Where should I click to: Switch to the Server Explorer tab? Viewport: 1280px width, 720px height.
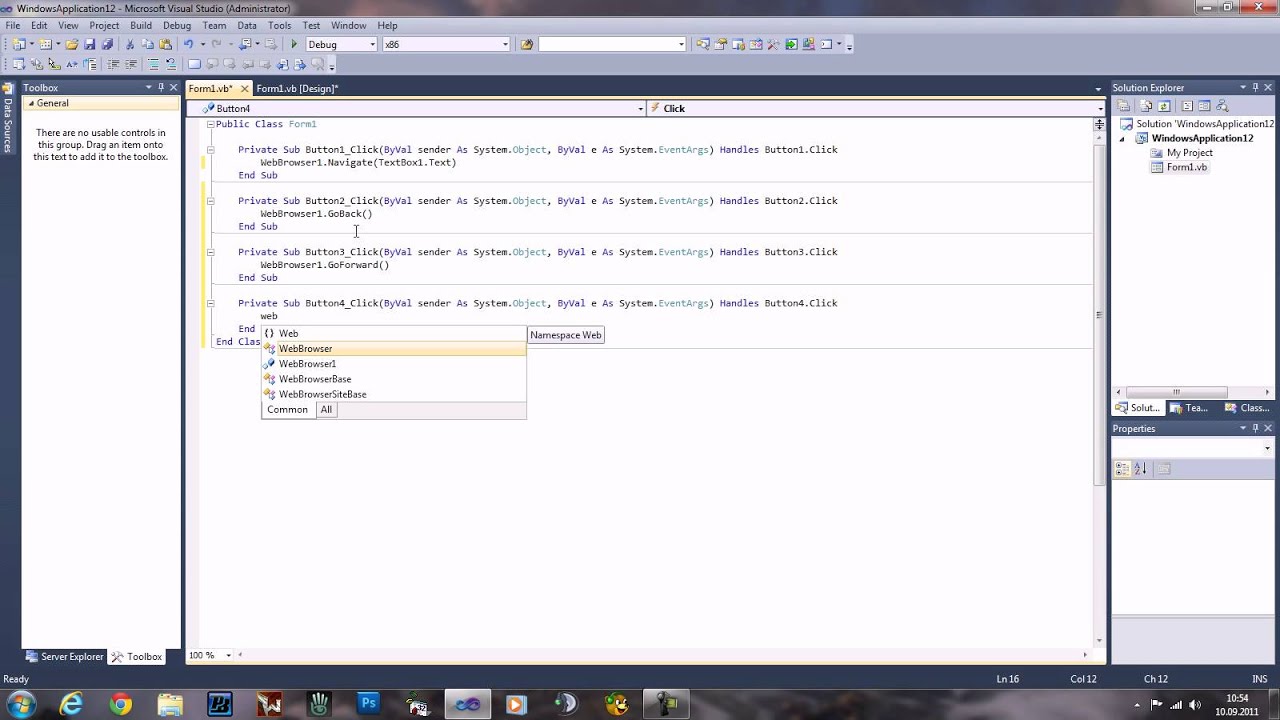64,657
